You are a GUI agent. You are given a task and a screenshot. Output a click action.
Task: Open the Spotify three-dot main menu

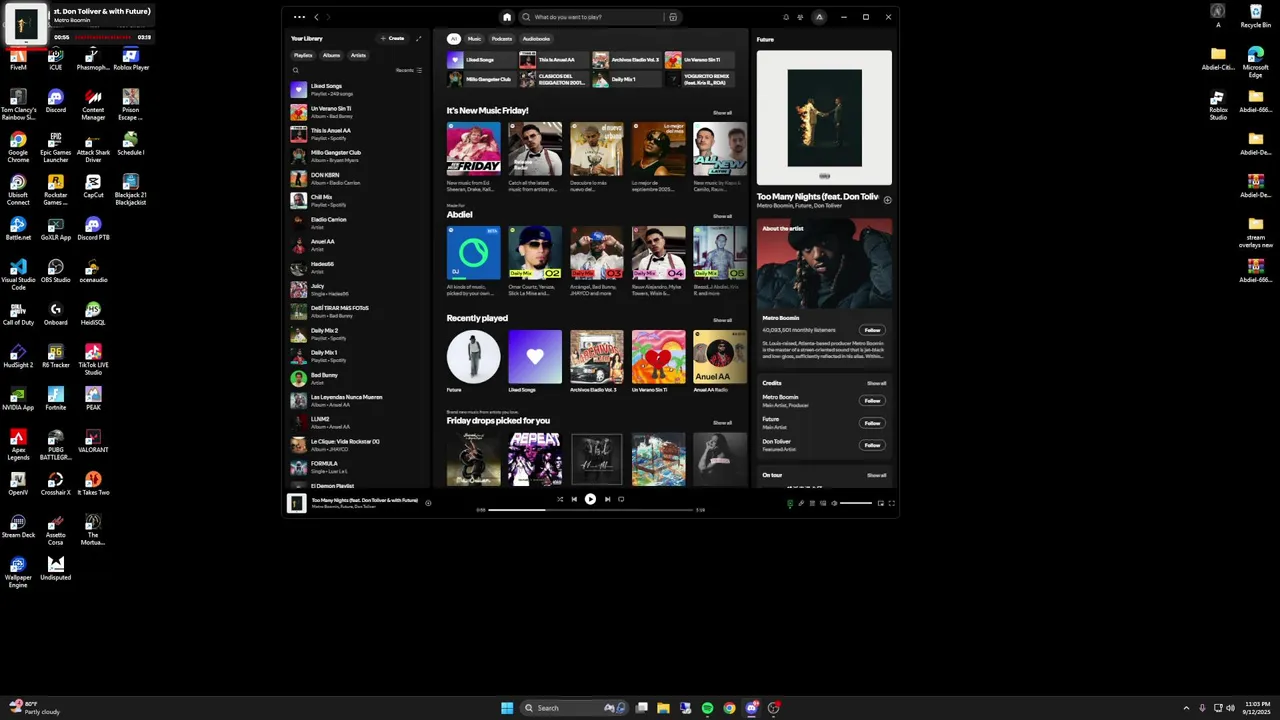tap(299, 17)
